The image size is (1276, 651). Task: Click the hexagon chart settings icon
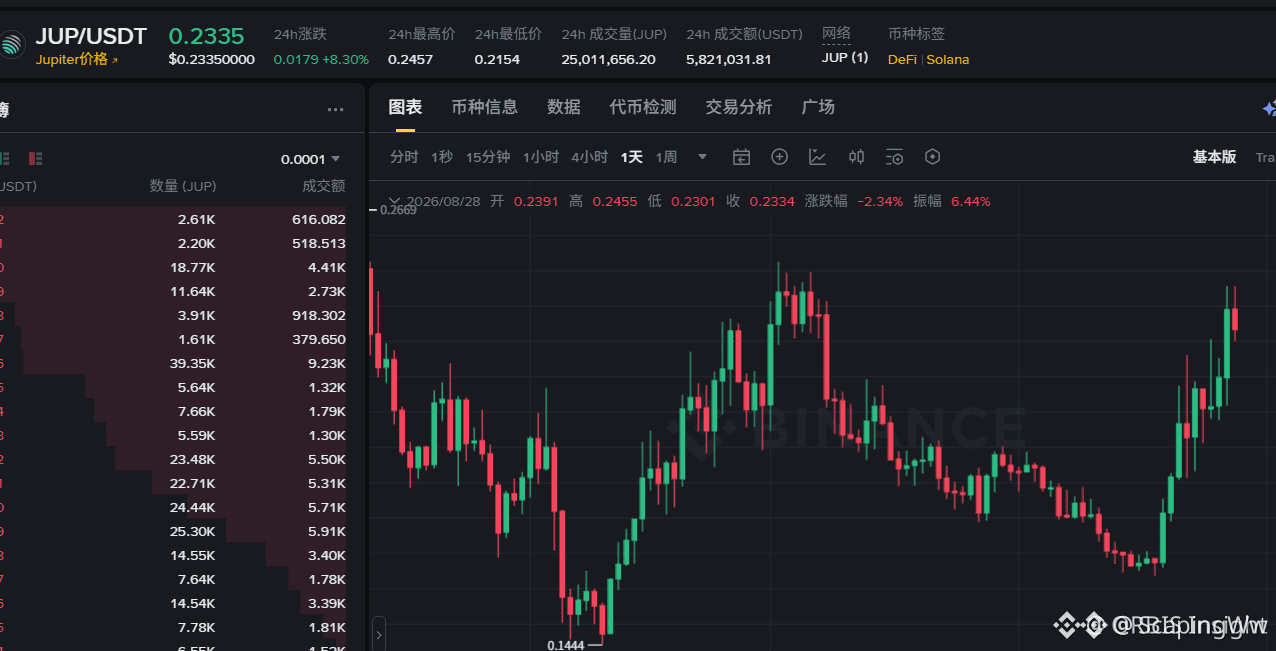click(x=933, y=157)
